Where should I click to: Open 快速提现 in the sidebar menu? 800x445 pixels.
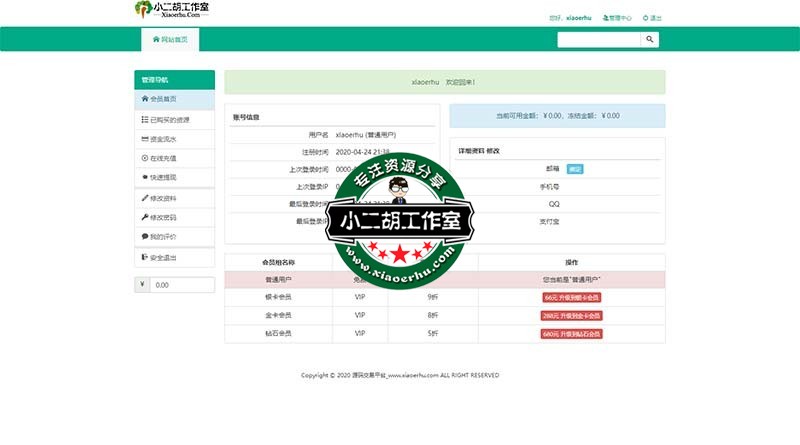[163, 177]
